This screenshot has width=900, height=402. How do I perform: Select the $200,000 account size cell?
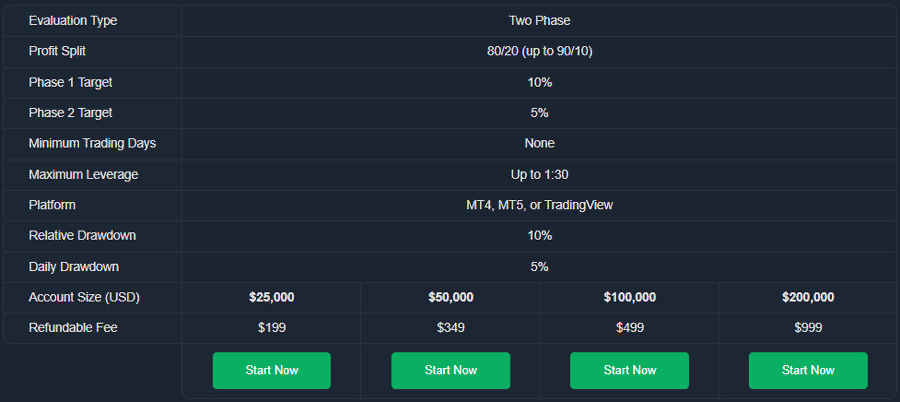click(x=808, y=297)
